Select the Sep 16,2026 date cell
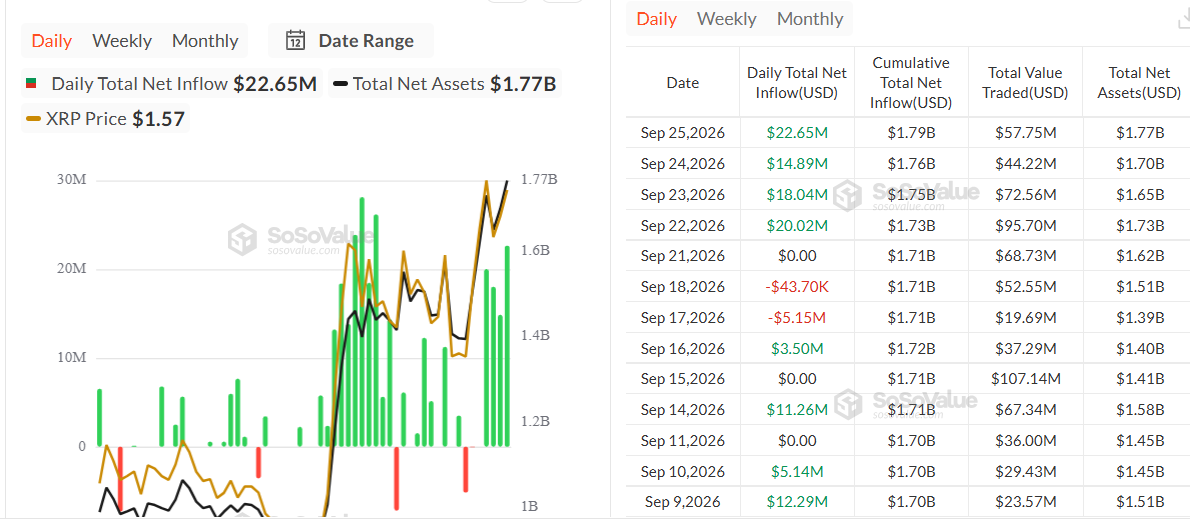Viewport: 1190px width, 520px height. click(x=683, y=348)
